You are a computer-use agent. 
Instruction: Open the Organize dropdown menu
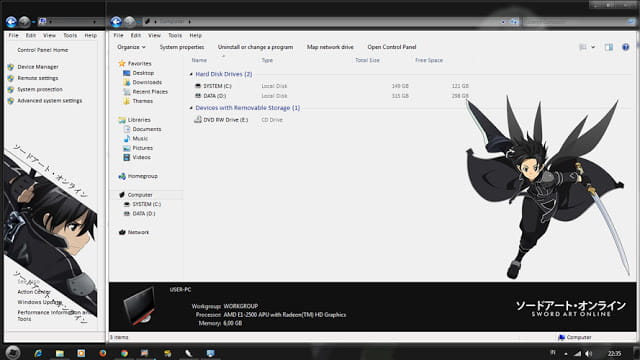(131, 47)
